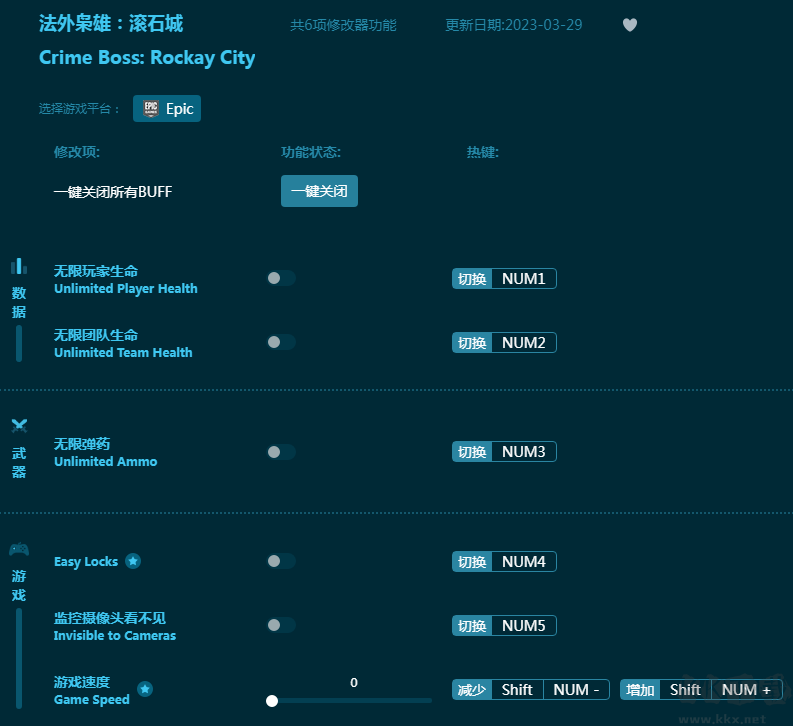Click the star badge beside Easy Locks
793x726 pixels.
[133, 561]
